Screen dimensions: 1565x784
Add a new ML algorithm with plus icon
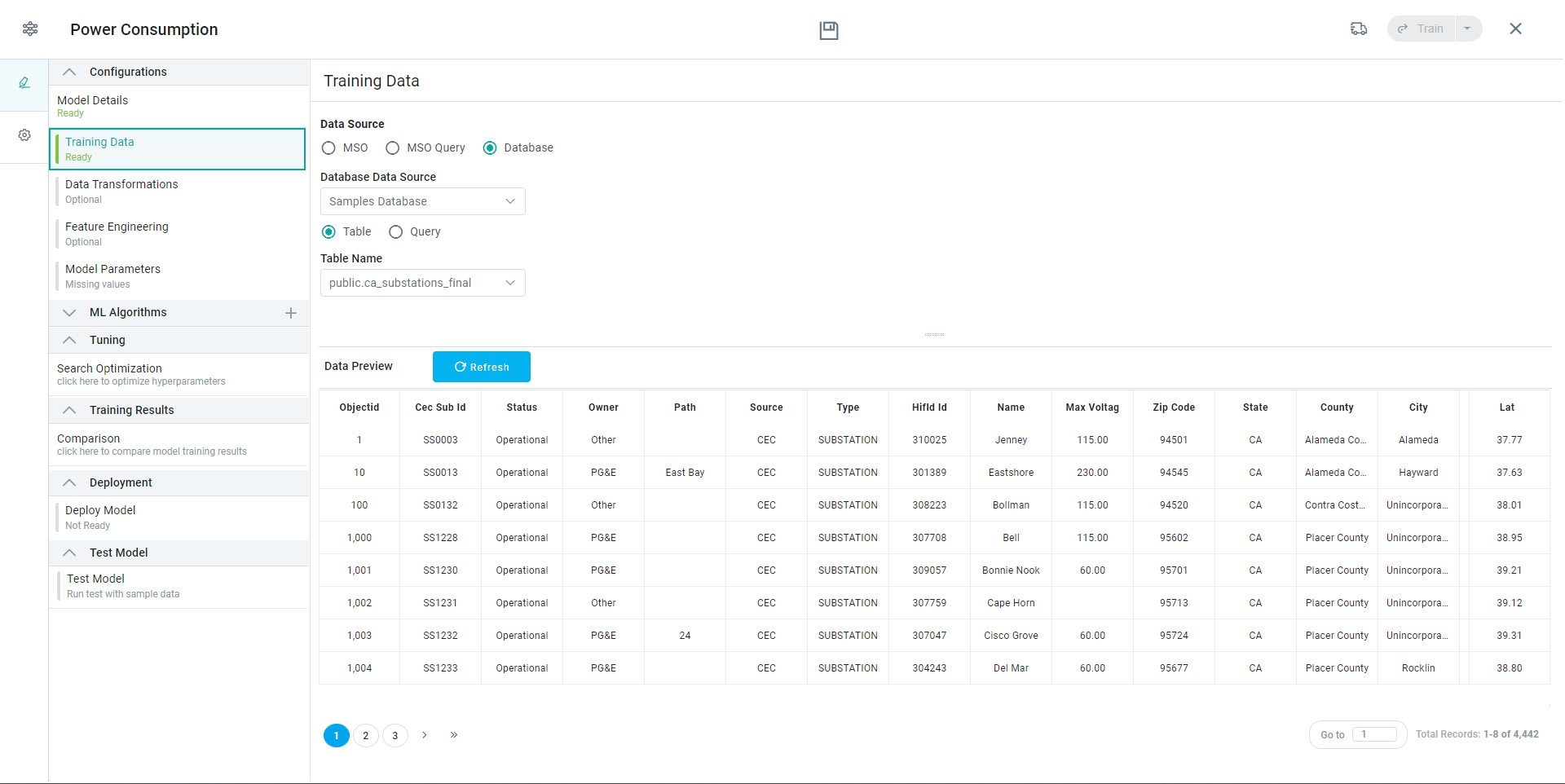(291, 313)
